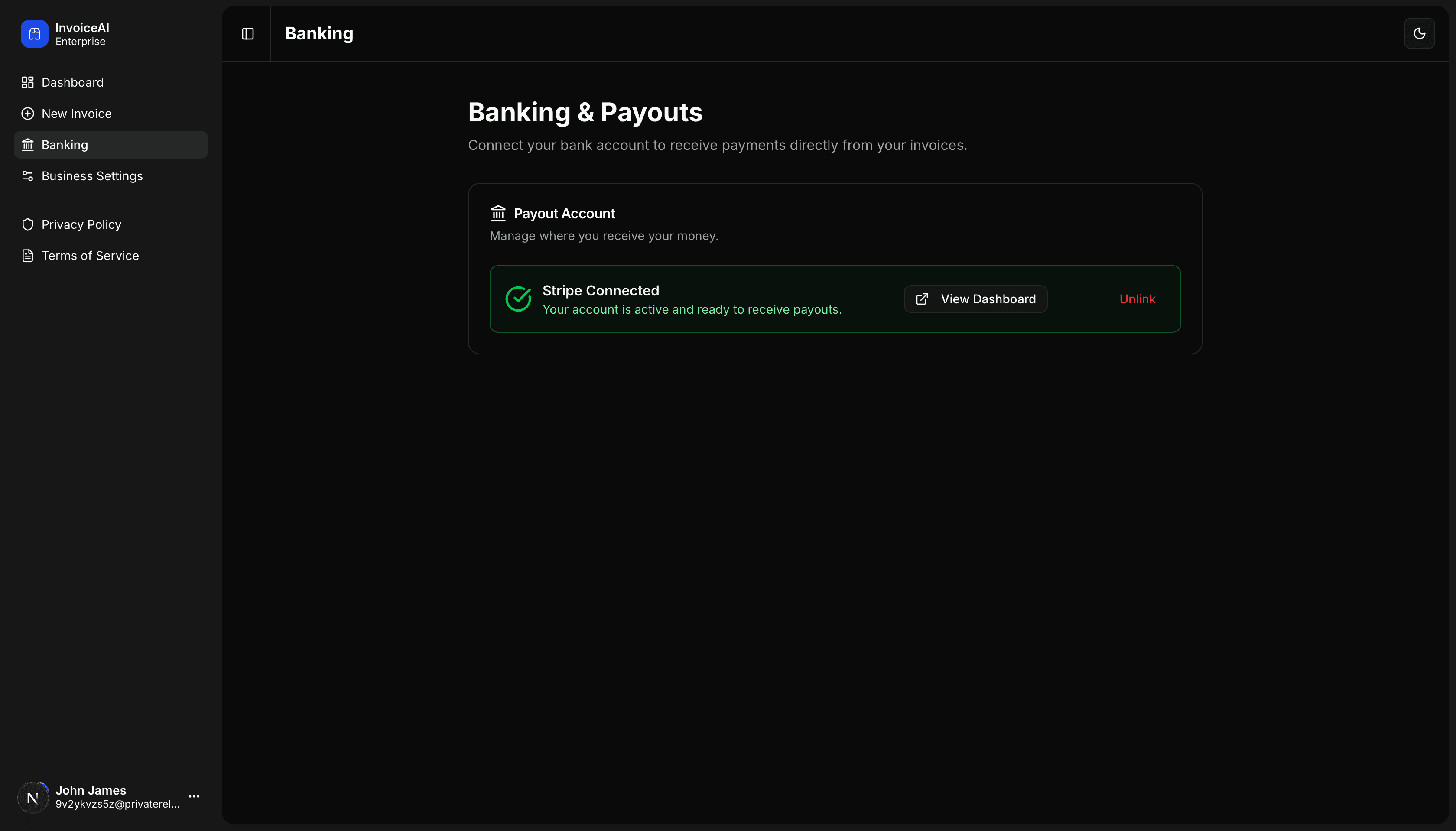
Task: Click the Banking title in the top bar
Action: pos(318,33)
